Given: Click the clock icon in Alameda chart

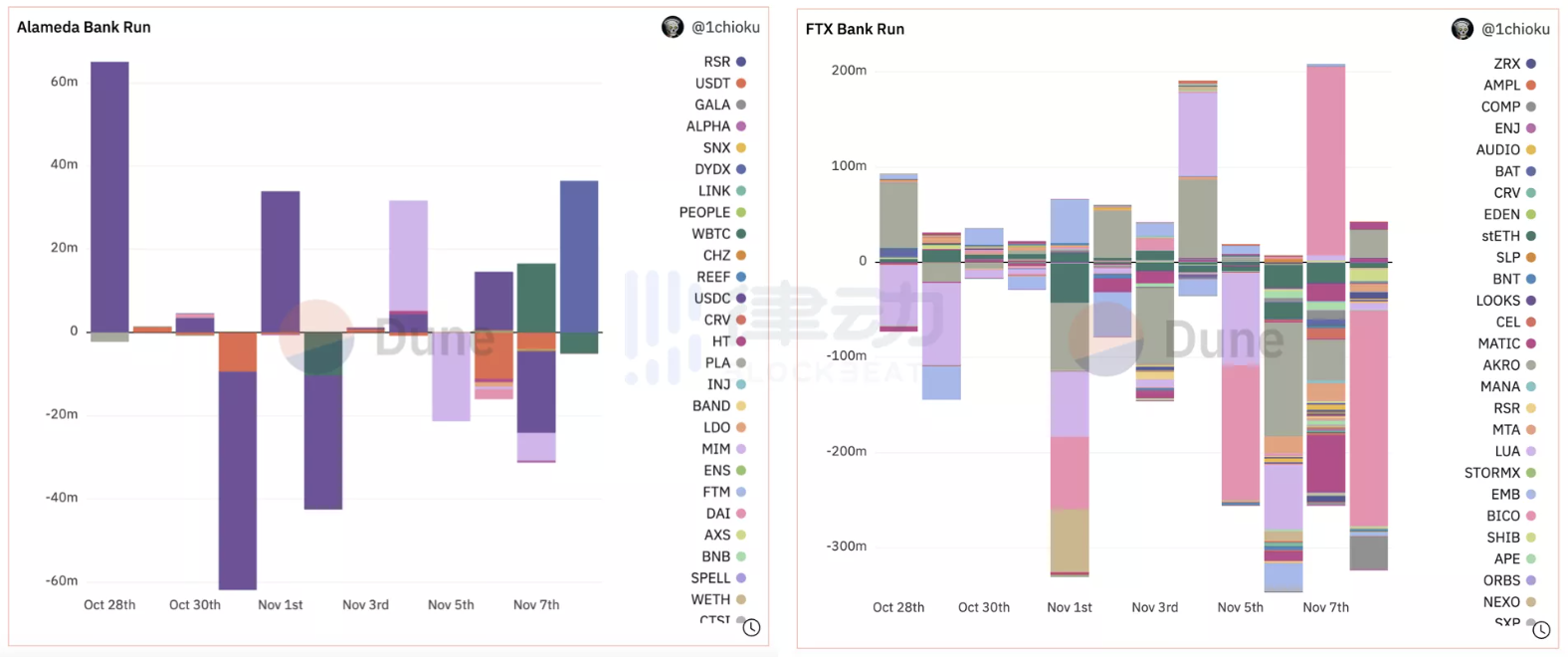Looking at the screenshot, I should [751, 627].
